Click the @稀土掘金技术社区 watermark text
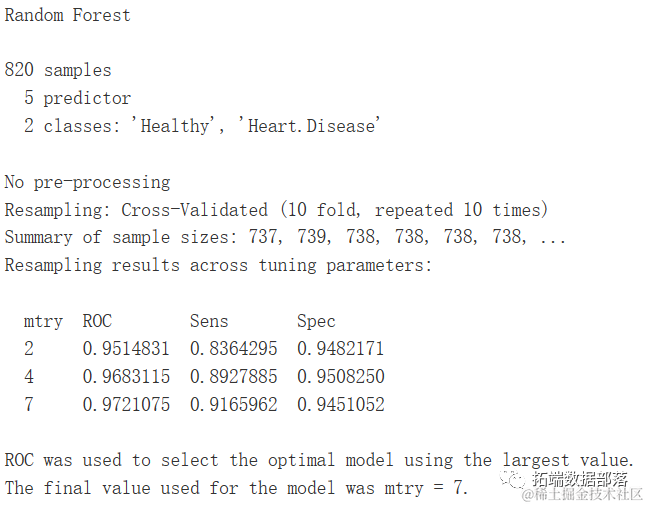 pyautogui.click(x=582, y=495)
